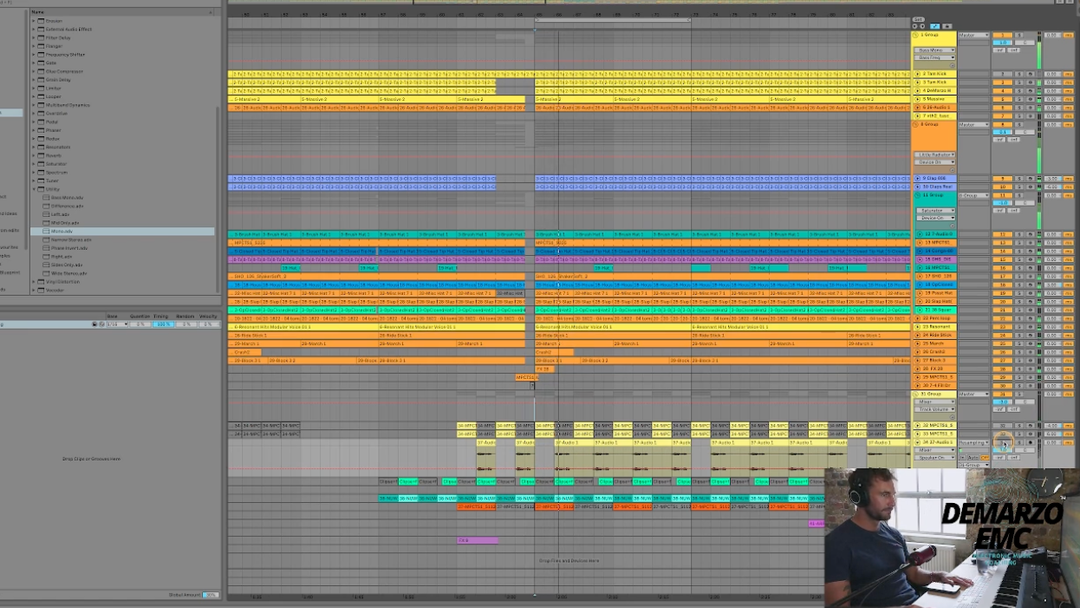Viewport: 1080px width, 608px height.
Task: Toggle the 1 Group track activator
Action: [x=1000, y=35]
